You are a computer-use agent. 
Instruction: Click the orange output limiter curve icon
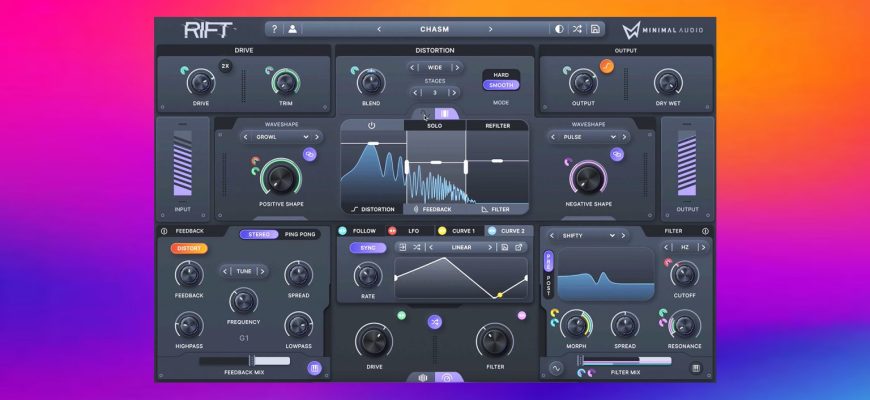pos(606,67)
